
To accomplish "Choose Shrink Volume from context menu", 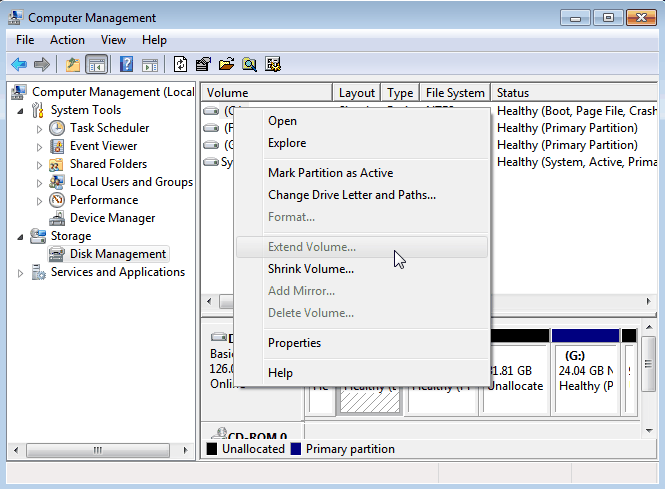I will point(362,269).
